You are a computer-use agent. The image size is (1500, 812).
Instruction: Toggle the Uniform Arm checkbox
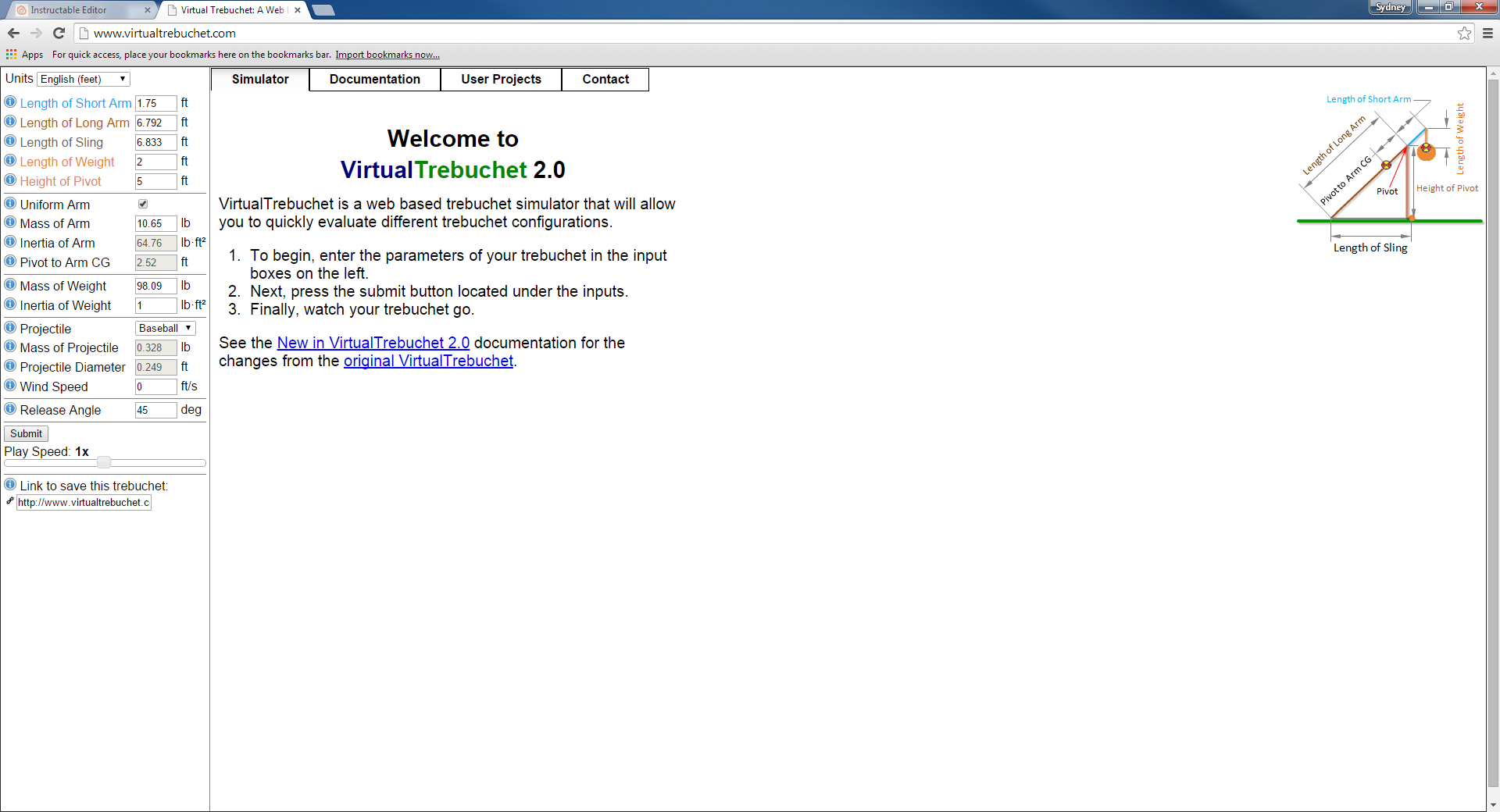coord(143,204)
